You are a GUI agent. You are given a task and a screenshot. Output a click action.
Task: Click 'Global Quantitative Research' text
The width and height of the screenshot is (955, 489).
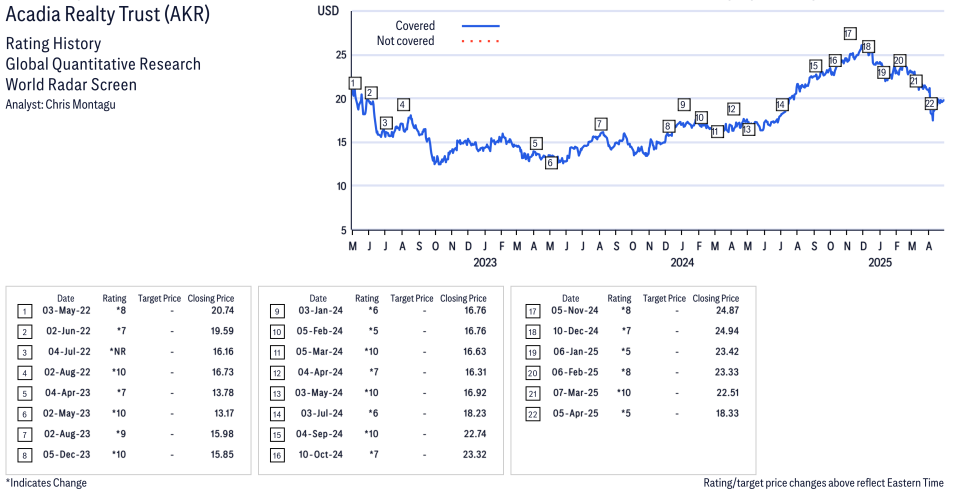(x=103, y=64)
